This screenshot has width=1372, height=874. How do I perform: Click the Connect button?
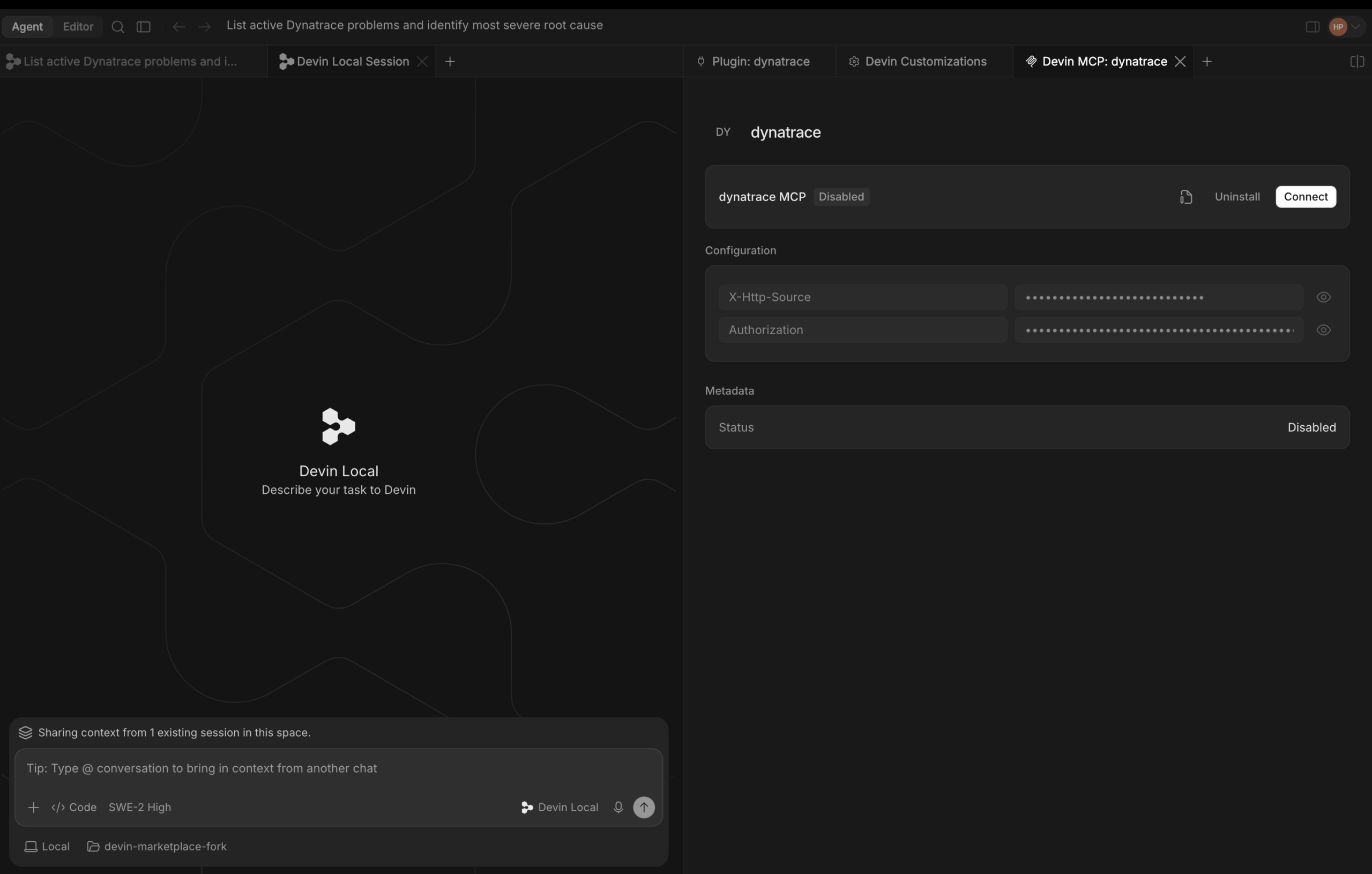coord(1306,197)
